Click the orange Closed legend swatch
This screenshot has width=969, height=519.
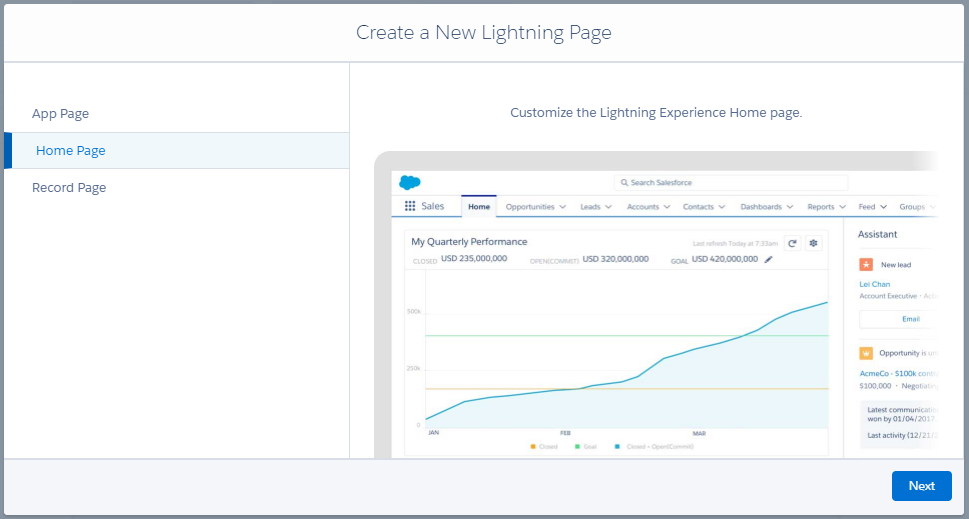(x=534, y=446)
